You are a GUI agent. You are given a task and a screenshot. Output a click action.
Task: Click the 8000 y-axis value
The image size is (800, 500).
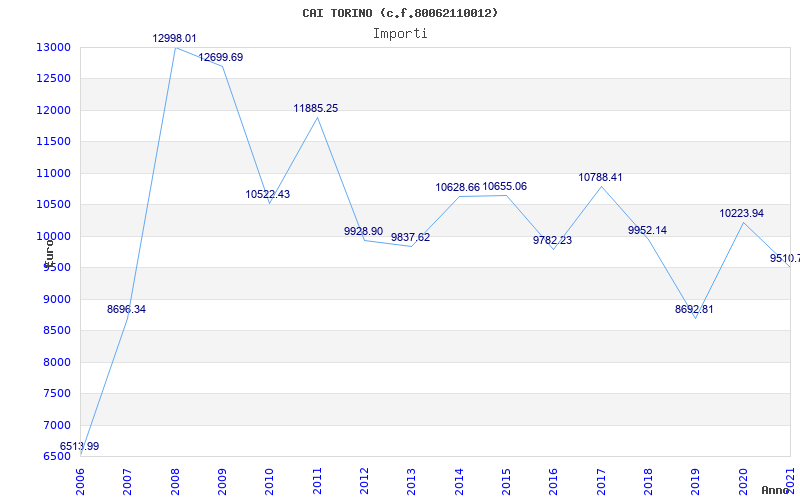click(56, 362)
